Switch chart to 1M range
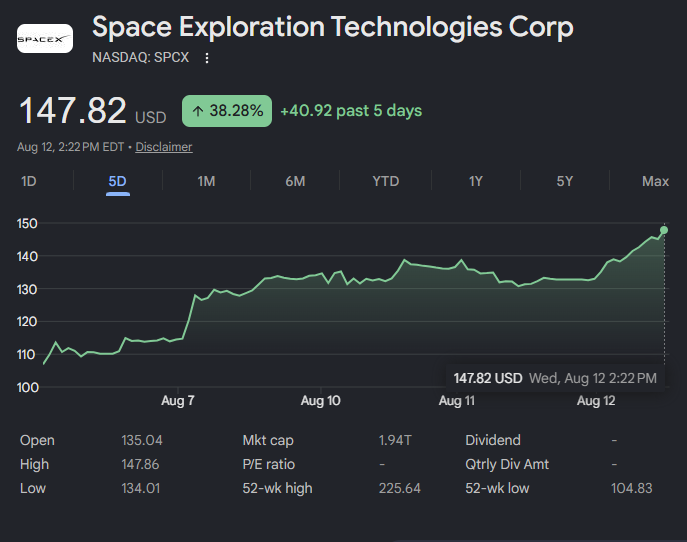The width and height of the screenshot is (687, 542). click(206, 181)
